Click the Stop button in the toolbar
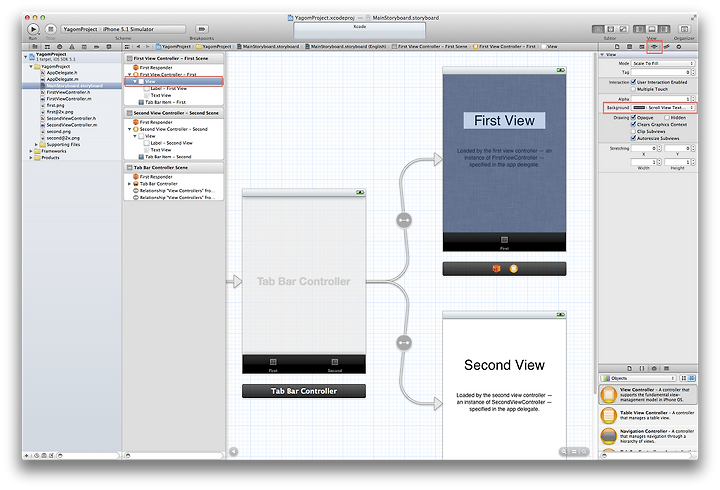720x490 pixels. 51,29
